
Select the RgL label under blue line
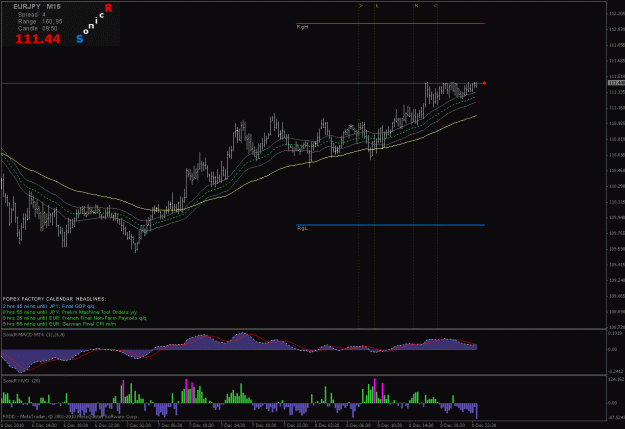click(302, 228)
